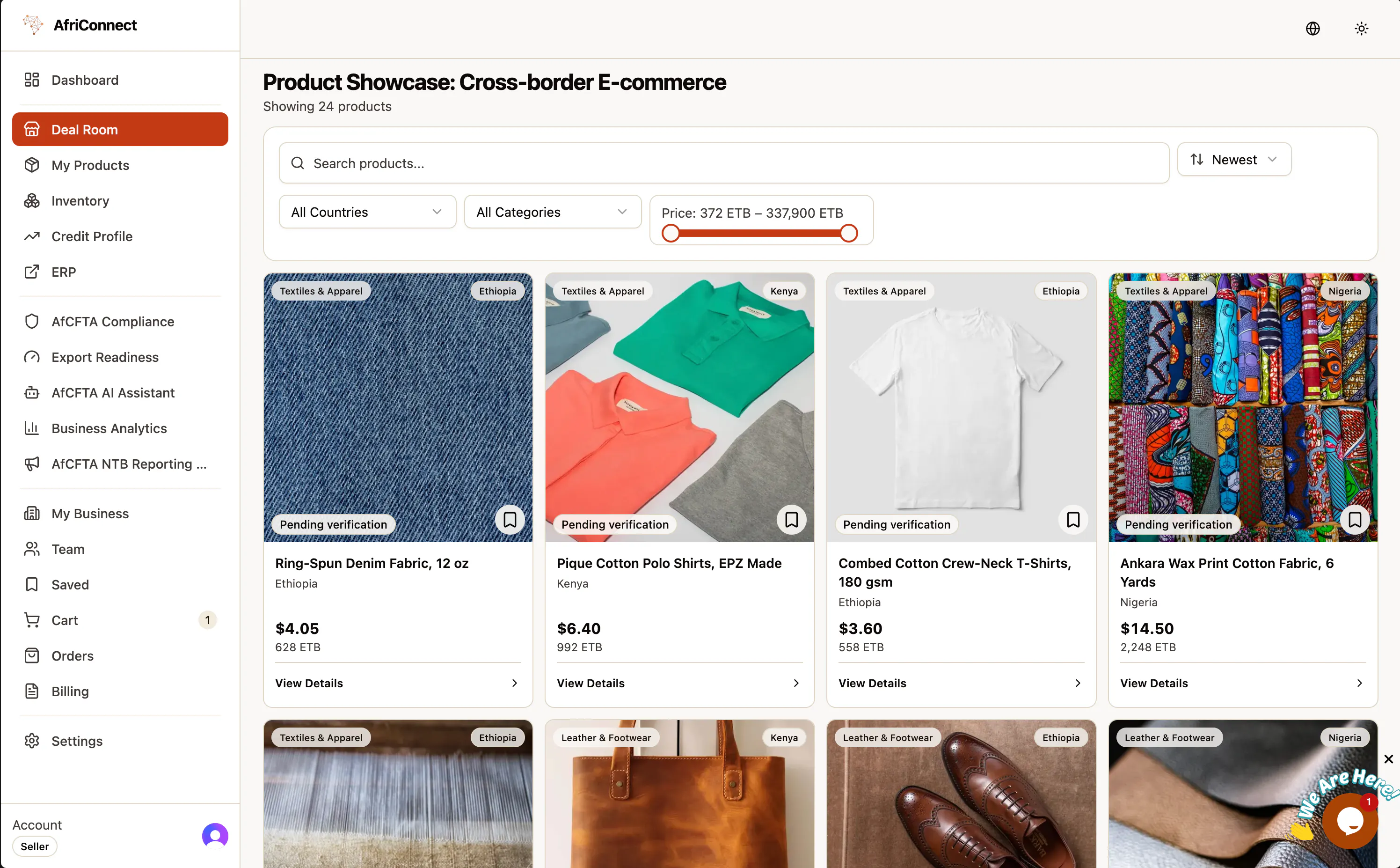Open AfCFTA NTB Reporting megaphone icon
The width and height of the screenshot is (1400, 868).
(x=31, y=464)
